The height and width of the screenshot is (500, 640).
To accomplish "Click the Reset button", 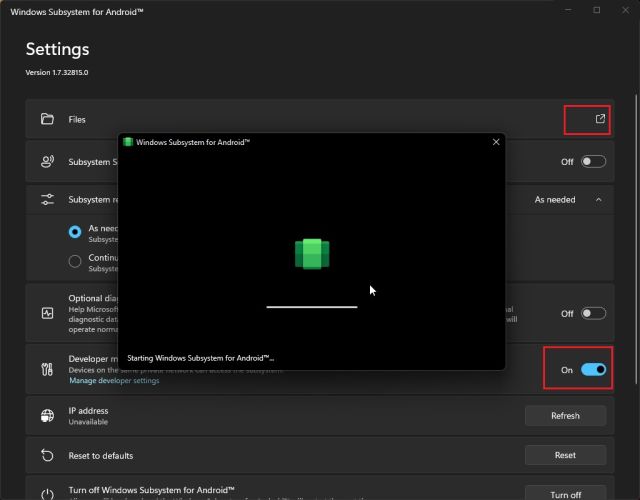I will click(565, 455).
